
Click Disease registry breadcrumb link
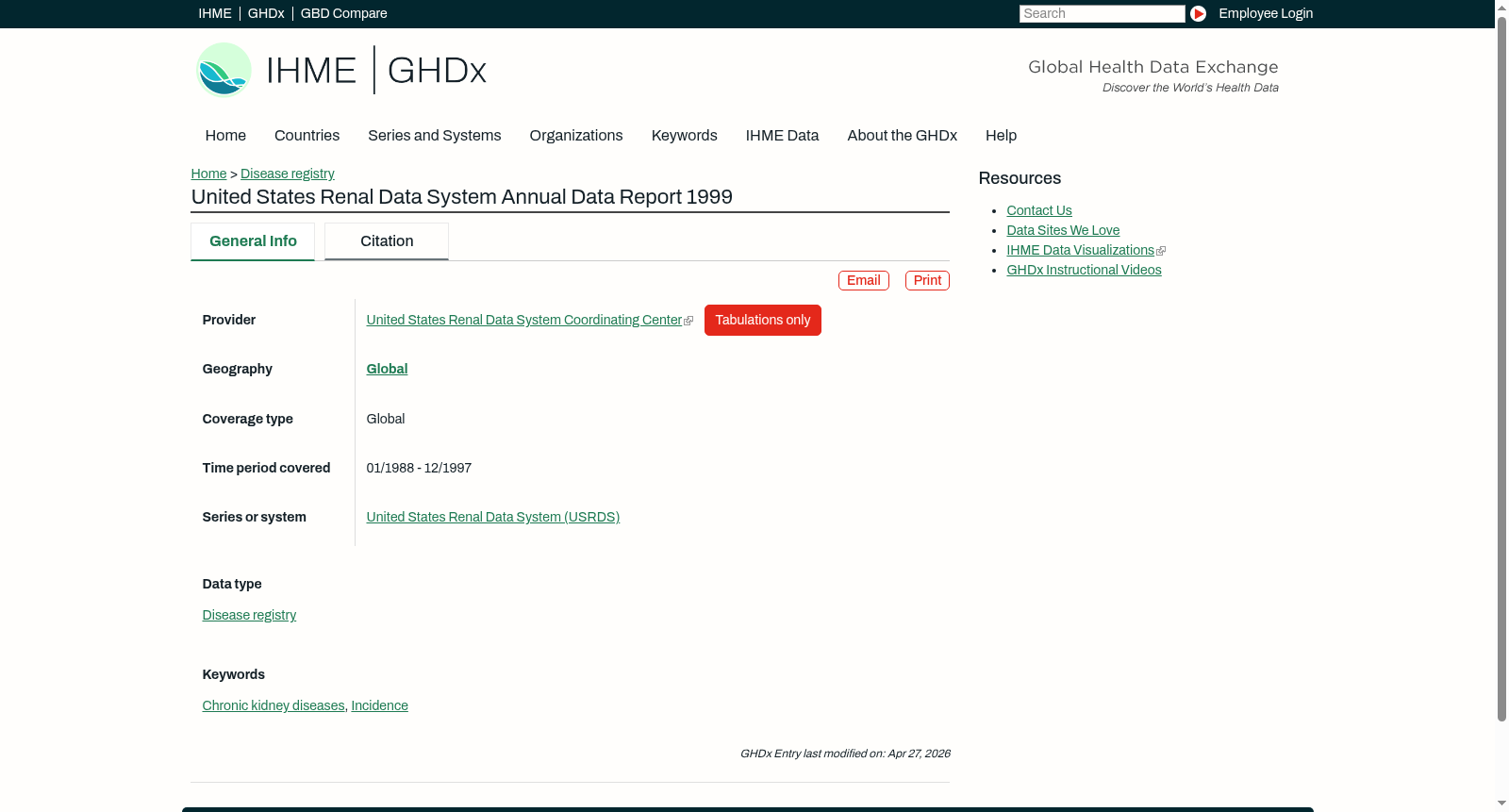pyautogui.click(x=287, y=174)
